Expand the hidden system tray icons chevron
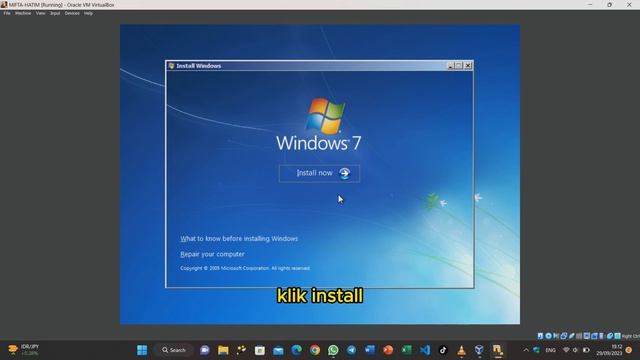Screen dimensions: 640x360 (x=526, y=350)
